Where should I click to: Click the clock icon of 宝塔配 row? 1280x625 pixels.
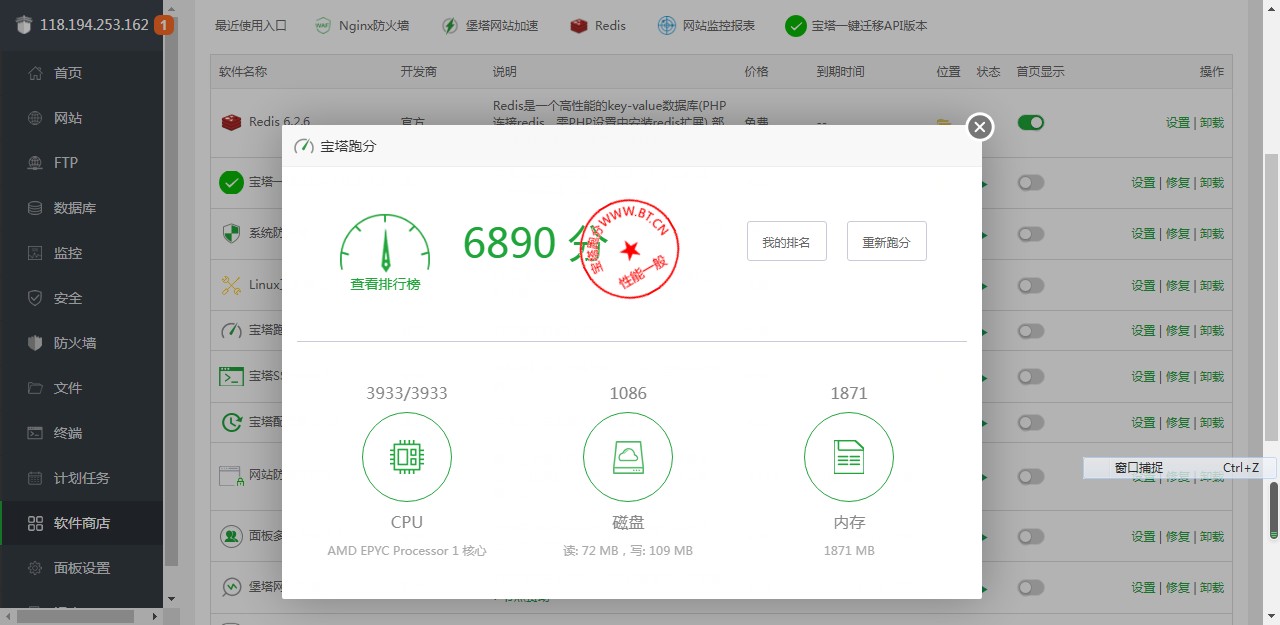click(x=231, y=422)
